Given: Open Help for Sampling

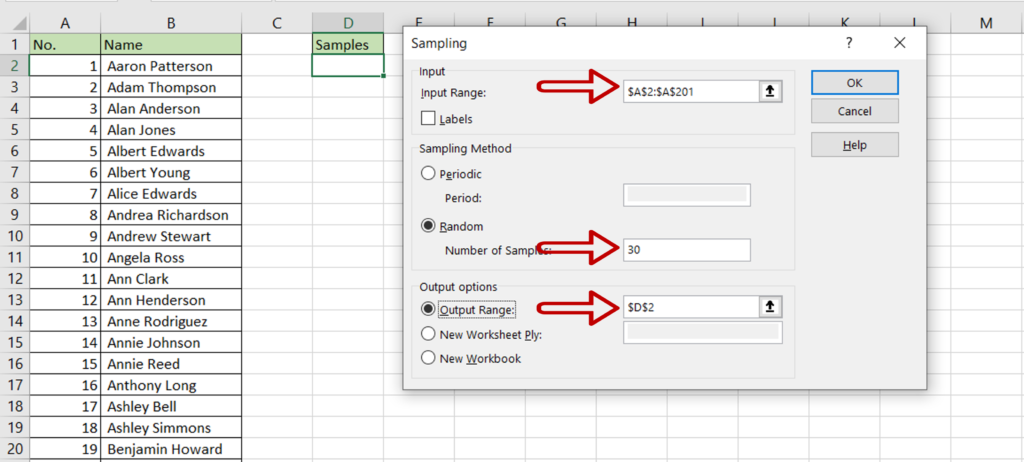Looking at the screenshot, I should click(855, 144).
